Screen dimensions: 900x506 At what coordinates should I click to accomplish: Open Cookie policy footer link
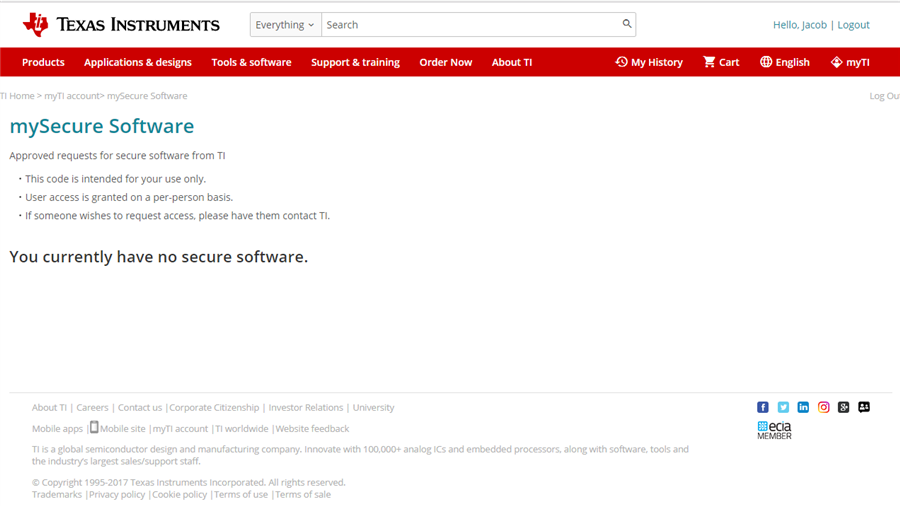[x=180, y=495]
